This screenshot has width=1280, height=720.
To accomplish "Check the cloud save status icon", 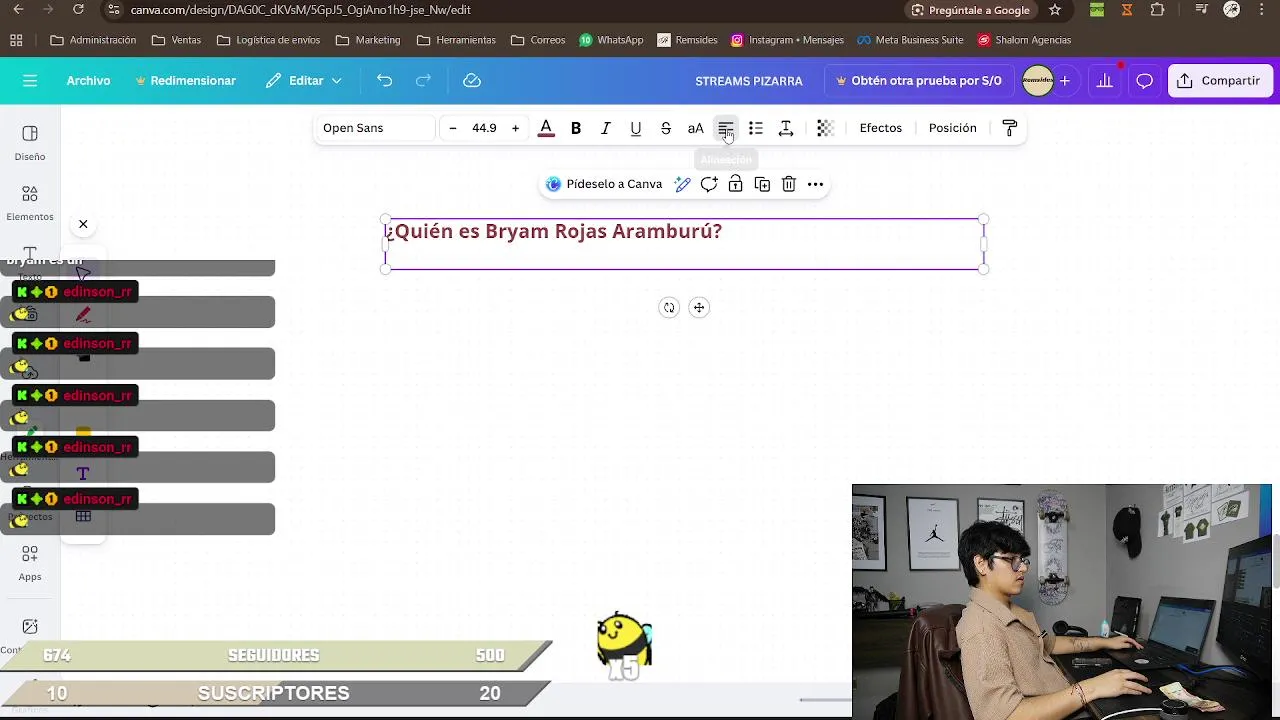I will [x=472, y=81].
